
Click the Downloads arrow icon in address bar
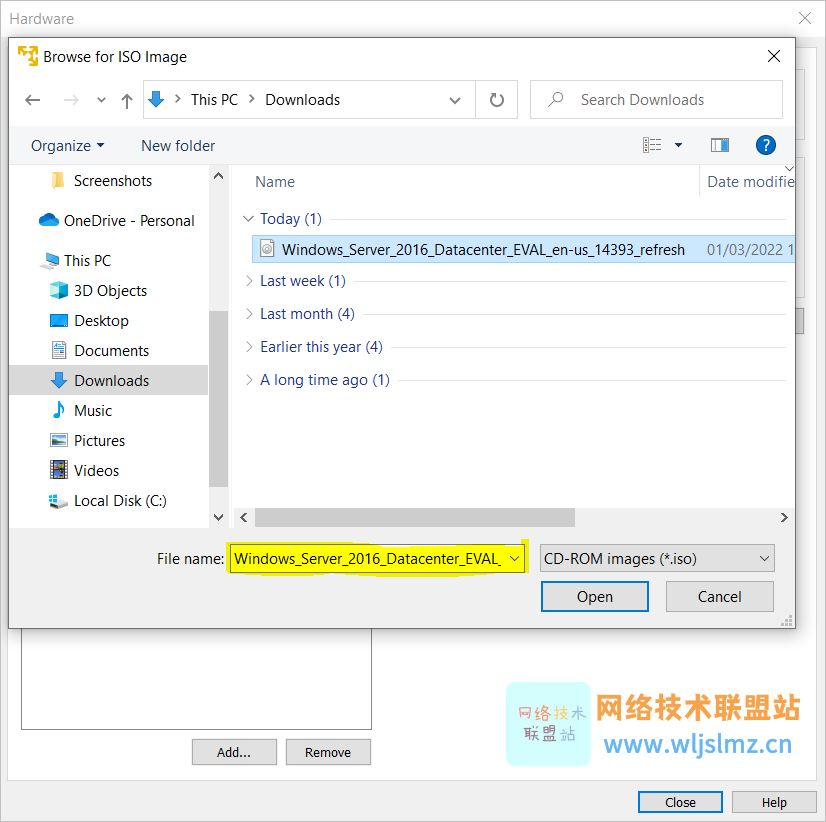pyautogui.click(x=156, y=99)
